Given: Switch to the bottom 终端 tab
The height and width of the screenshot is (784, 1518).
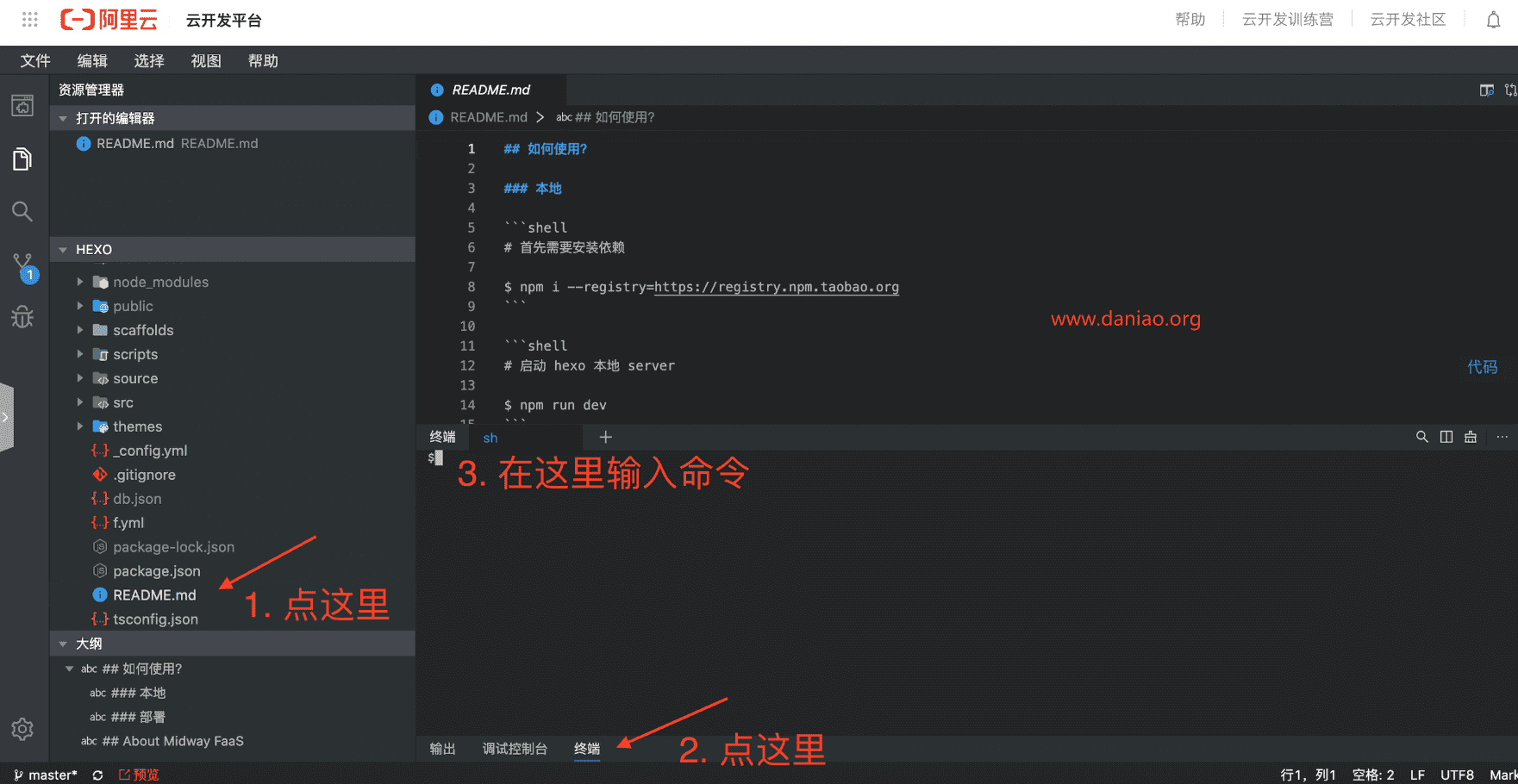Looking at the screenshot, I should 587,749.
